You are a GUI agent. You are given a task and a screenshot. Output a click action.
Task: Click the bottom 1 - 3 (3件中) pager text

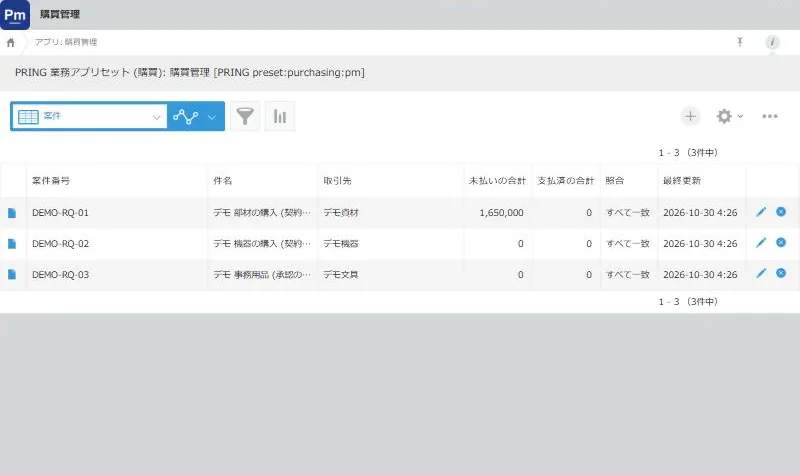(688, 302)
